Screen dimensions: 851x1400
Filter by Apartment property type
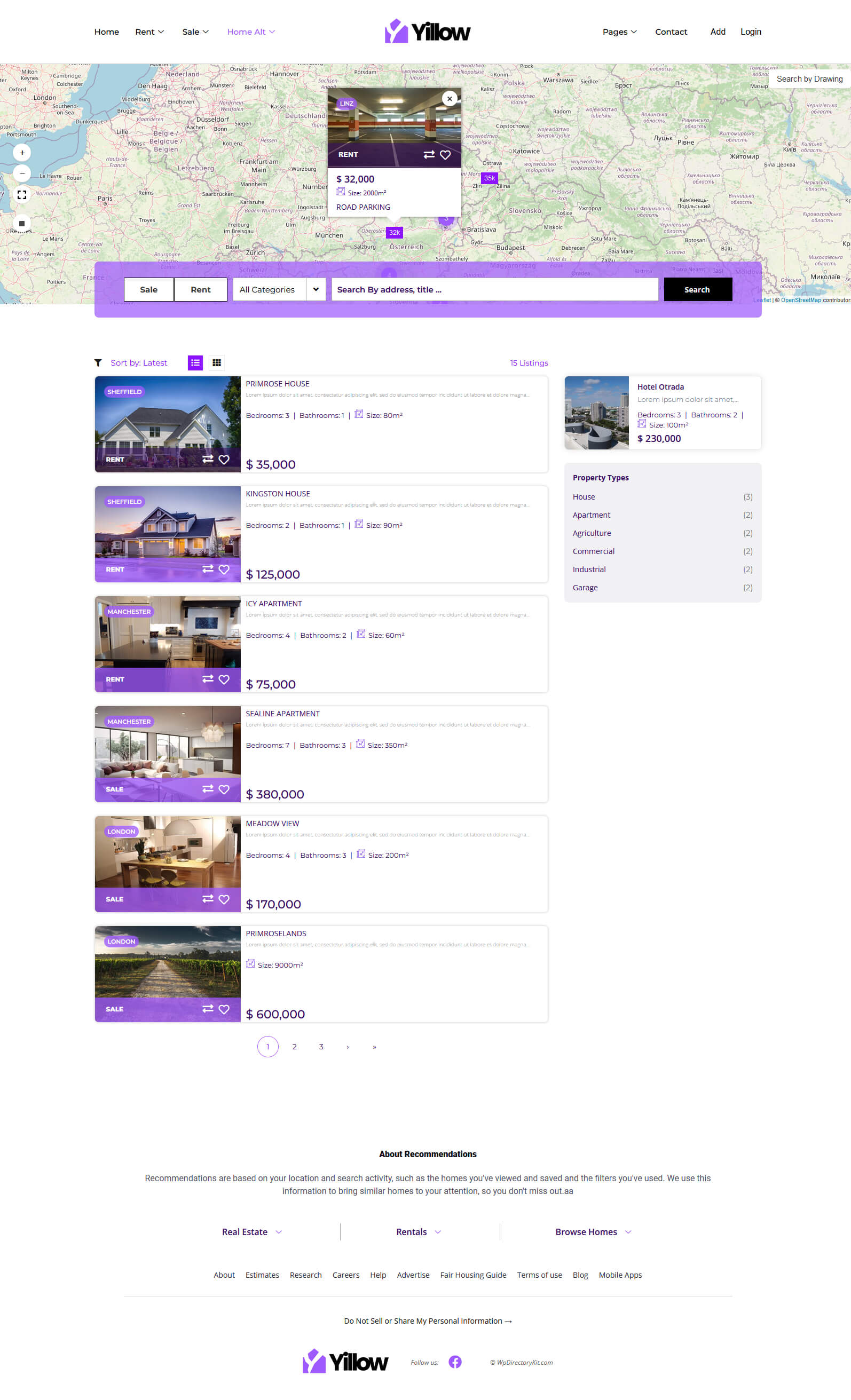(x=591, y=515)
